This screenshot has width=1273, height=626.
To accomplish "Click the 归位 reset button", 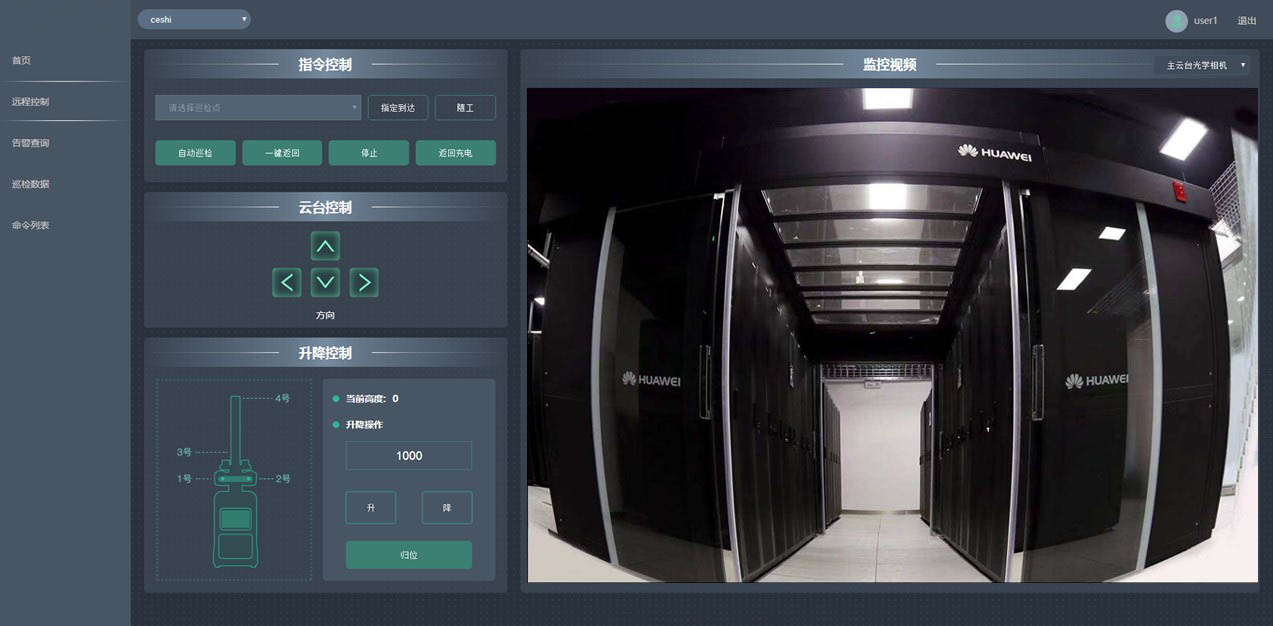I will pos(408,555).
